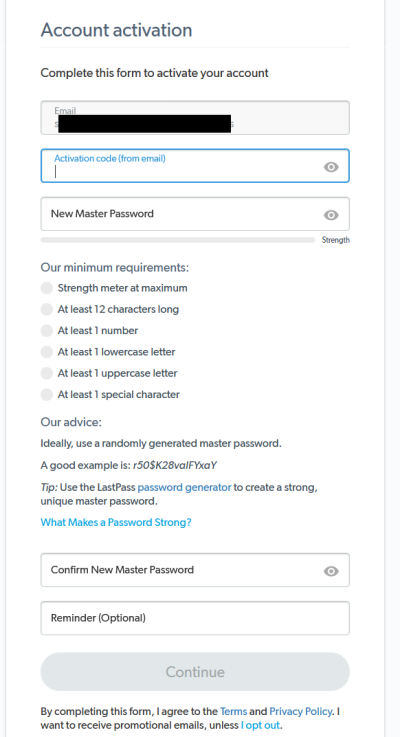Click the At least 12 characters indicator
The width and height of the screenshot is (400, 737).
47,309
